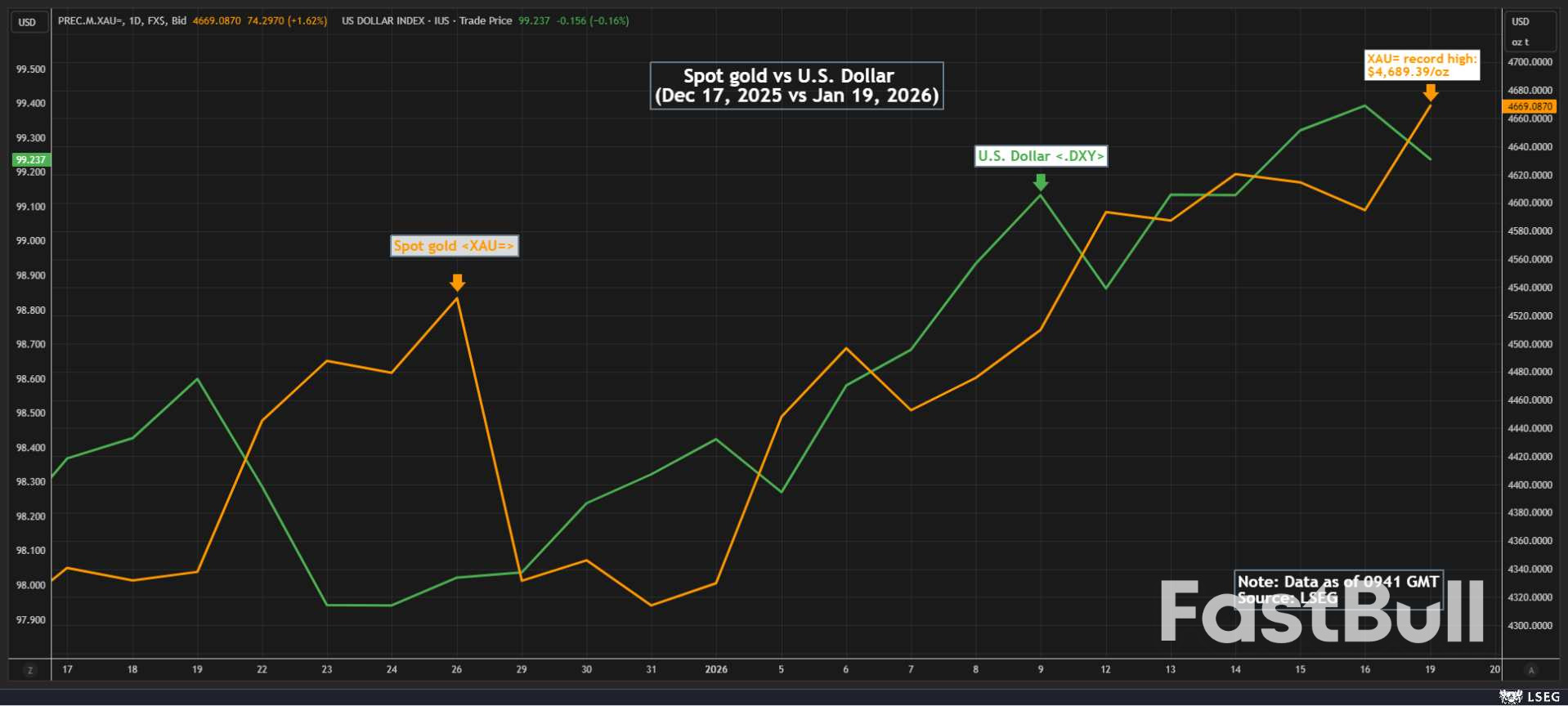Screen dimensions: 1568x706
Task: Click the orange 4669.0870 price tag
Action: pos(1529,106)
